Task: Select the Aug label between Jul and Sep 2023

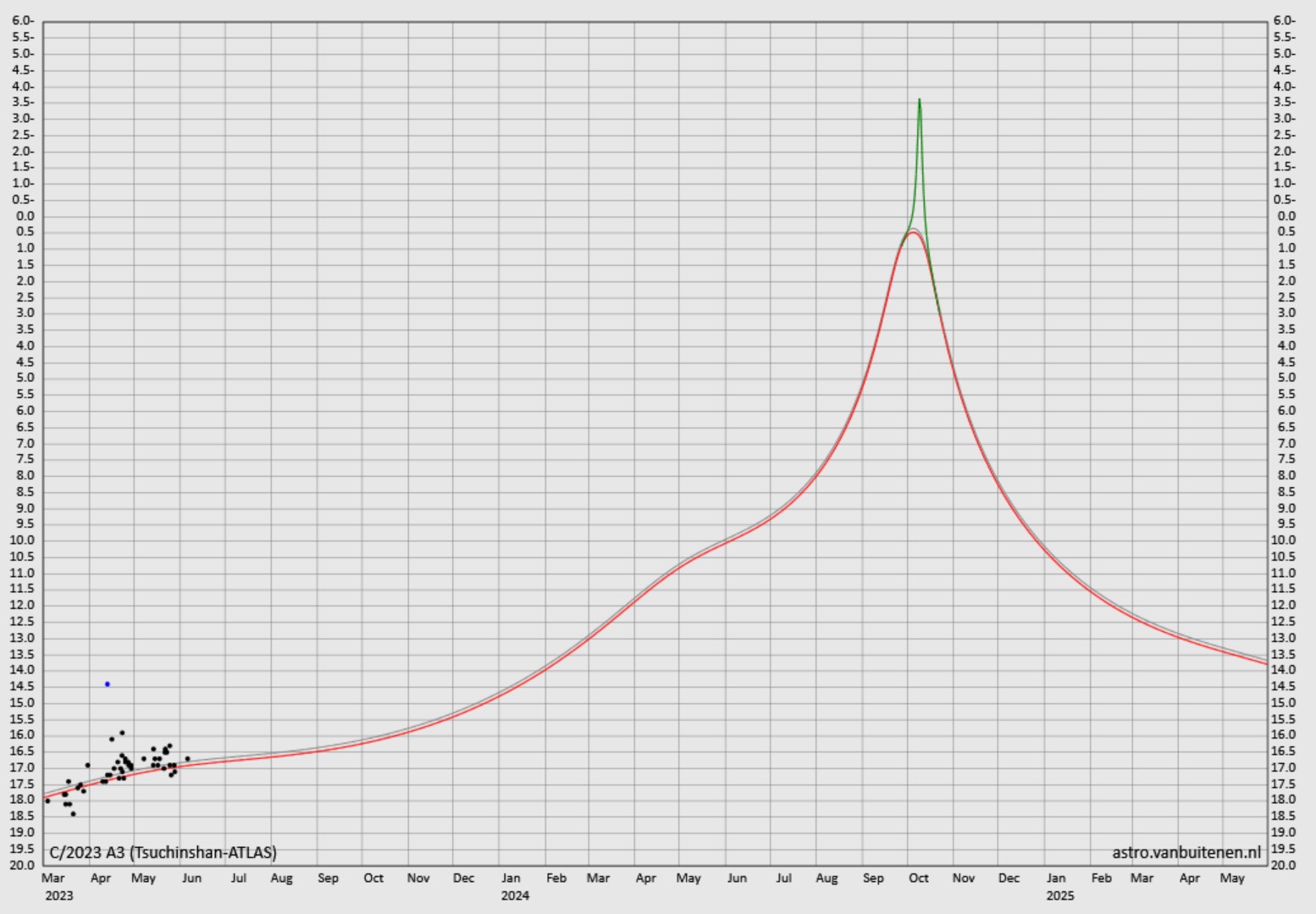Action: (282, 878)
